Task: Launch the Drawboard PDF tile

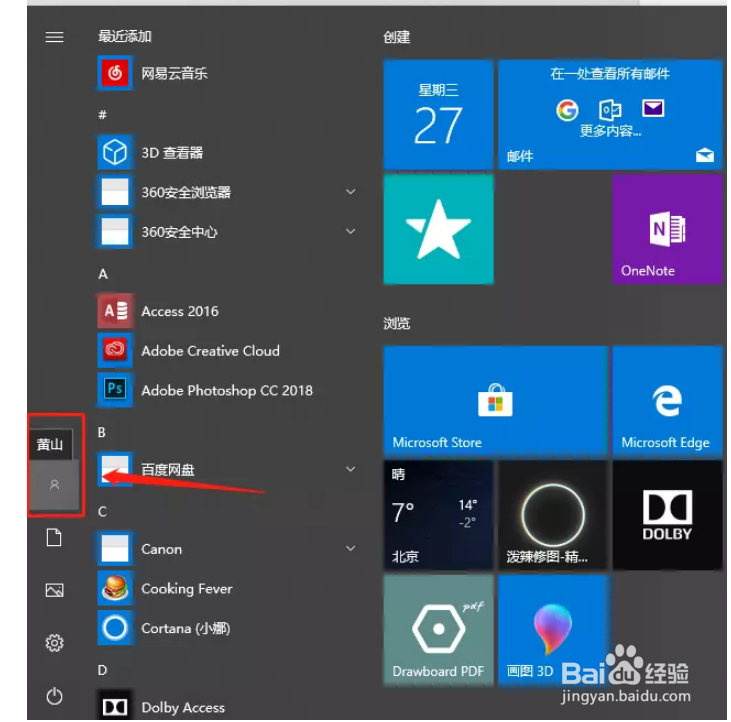Action: 438,630
